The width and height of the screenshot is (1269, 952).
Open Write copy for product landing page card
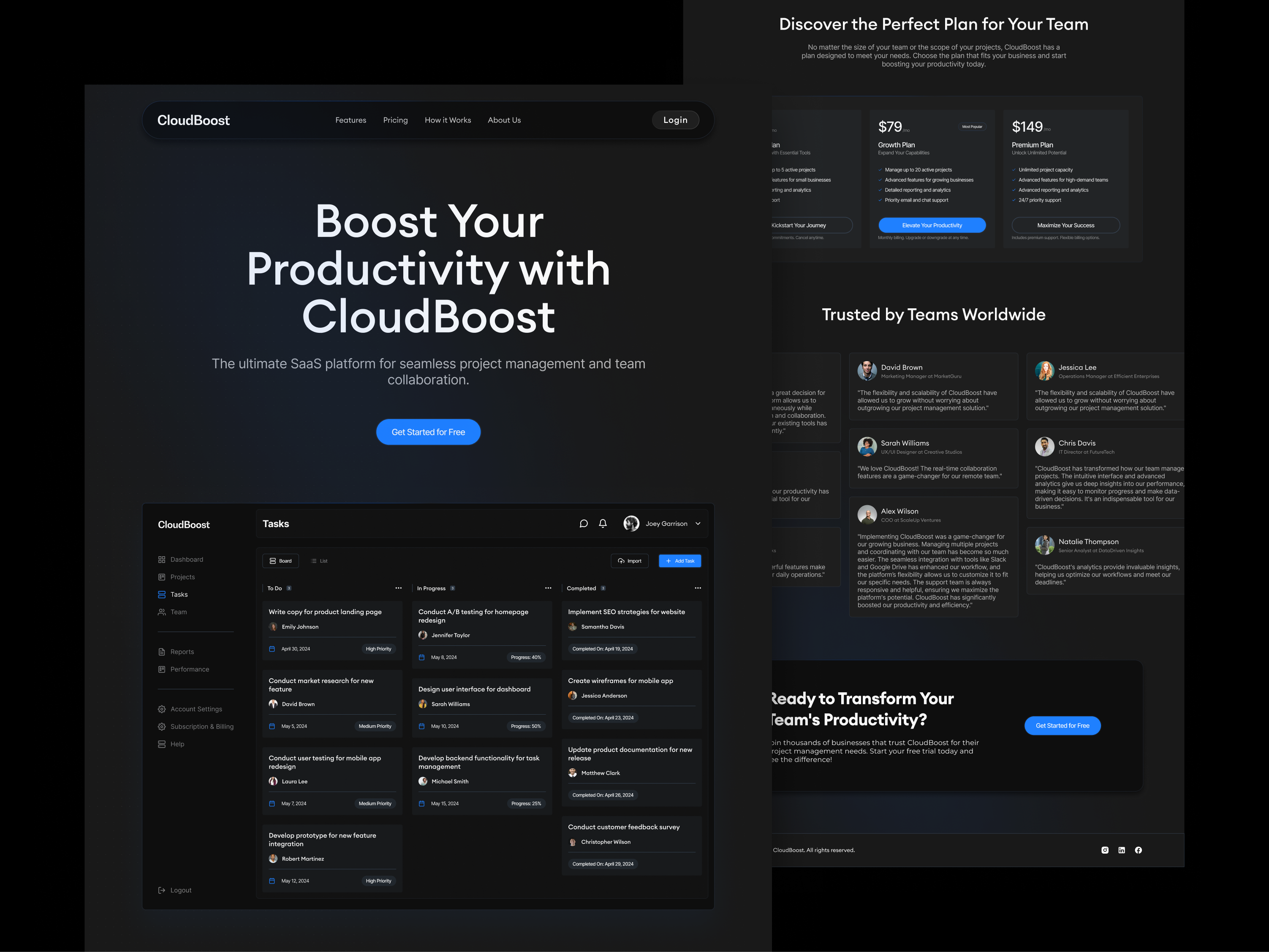point(333,631)
